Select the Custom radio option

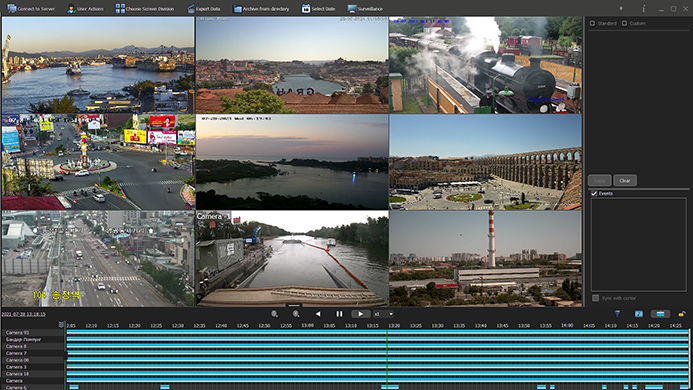point(633,23)
